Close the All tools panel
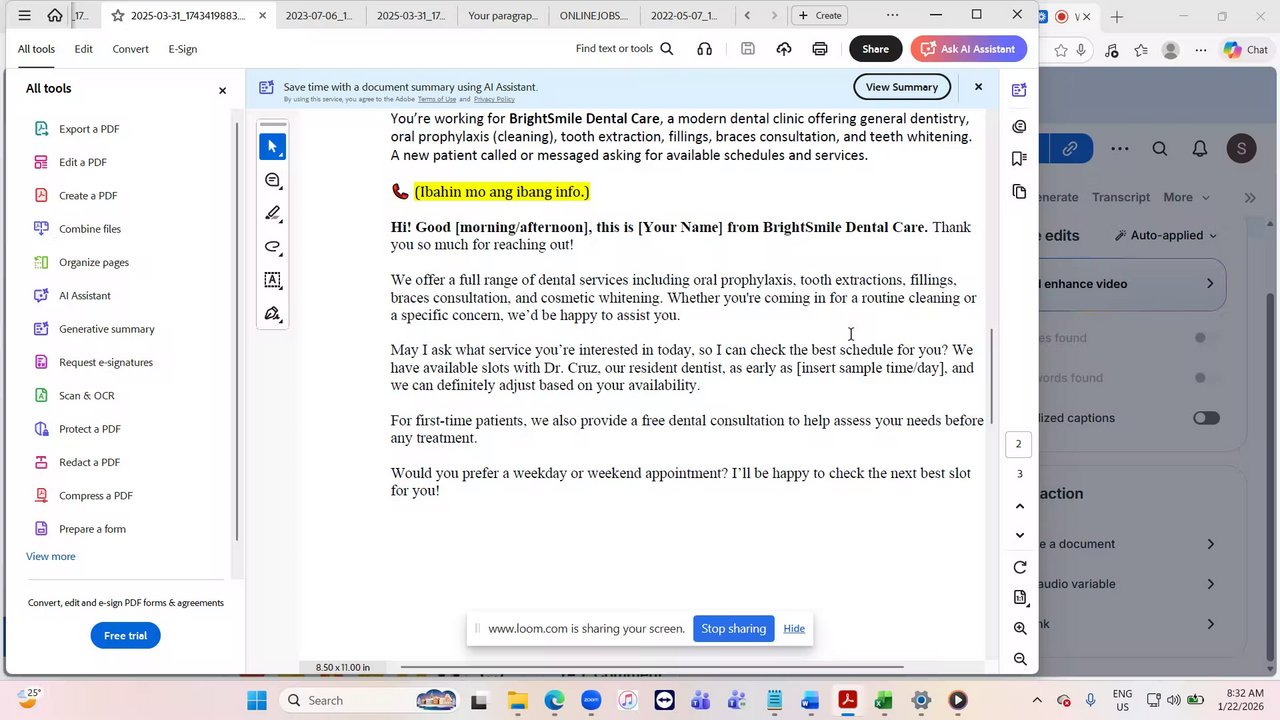This screenshot has width=1280, height=720. point(222,90)
